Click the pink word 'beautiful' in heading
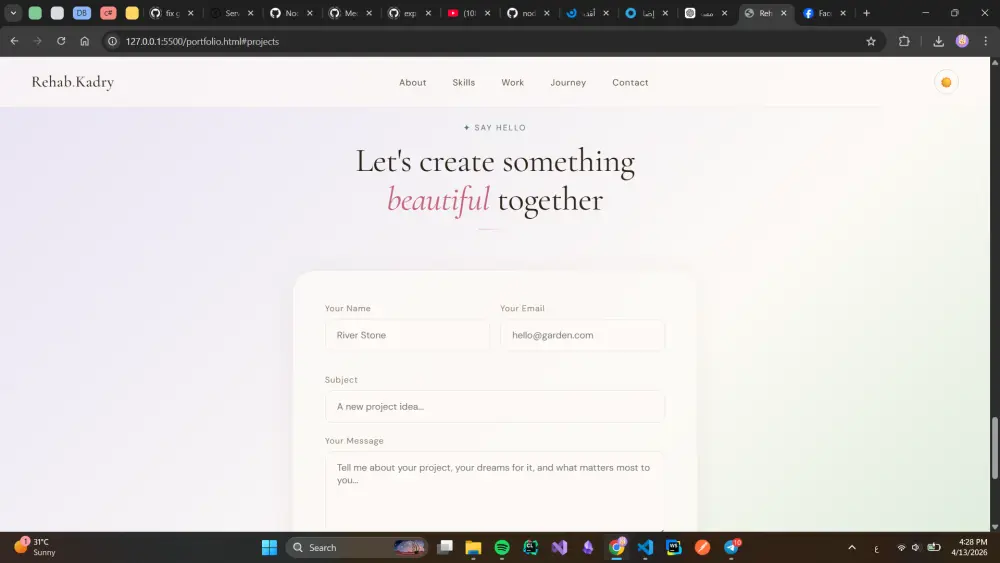 click(439, 200)
